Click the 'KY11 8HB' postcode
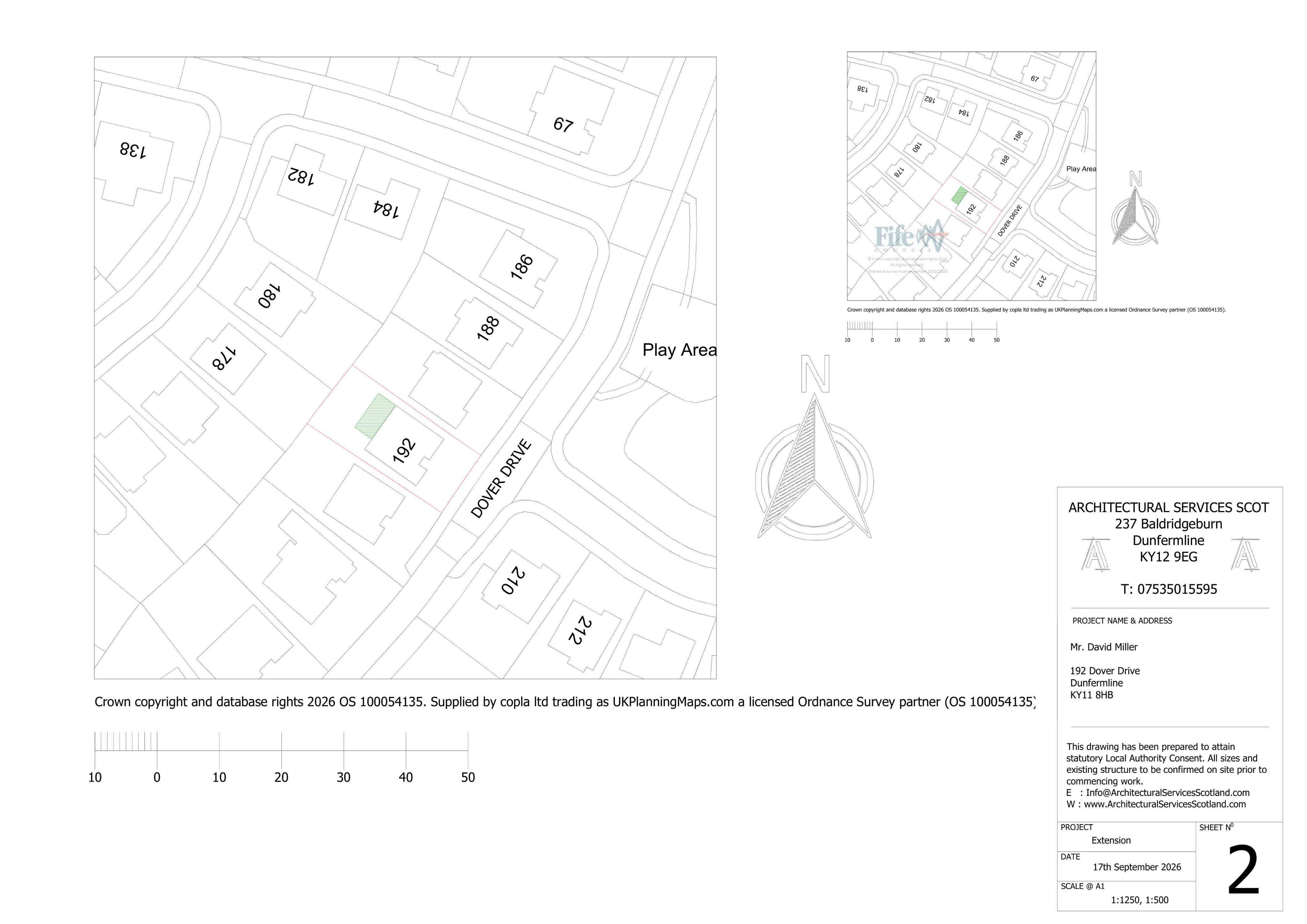Screen dimensions: 1307x924 (x=1091, y=695)
